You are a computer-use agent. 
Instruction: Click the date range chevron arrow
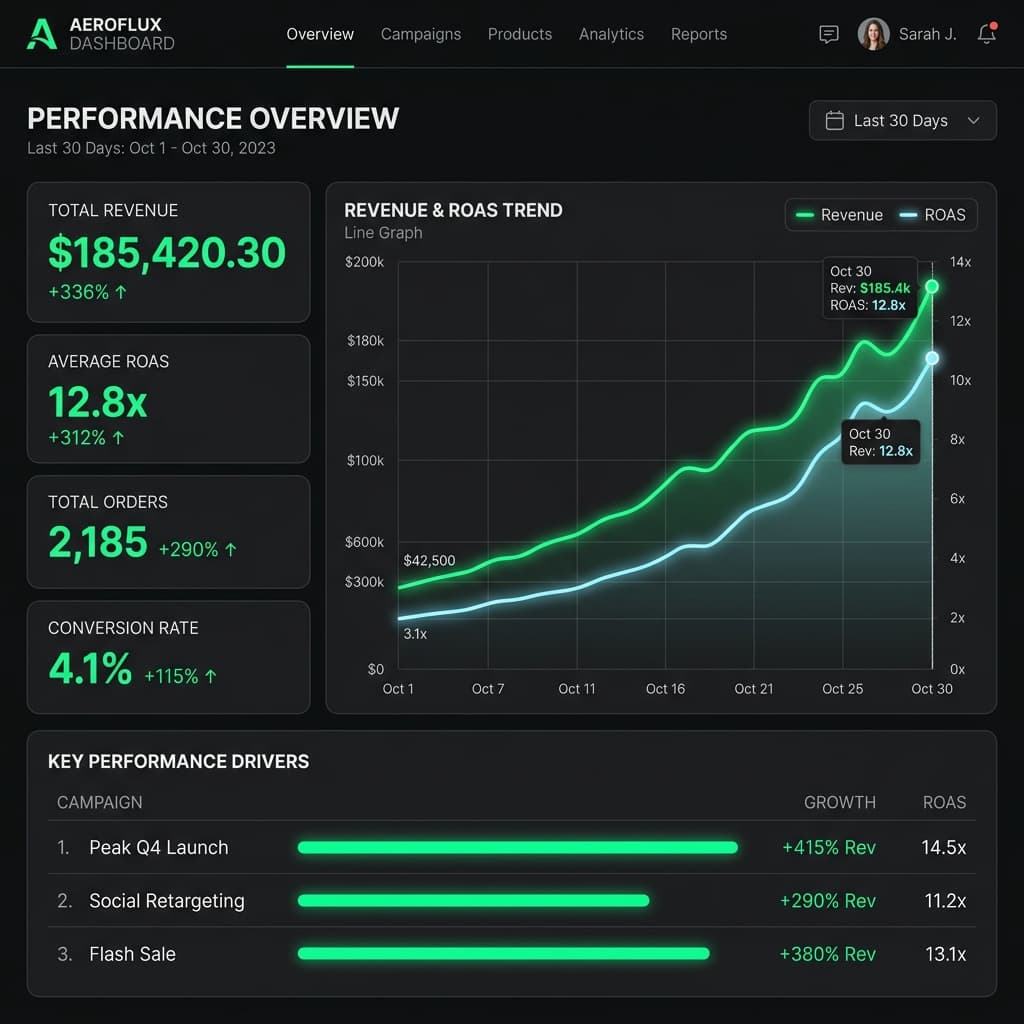[x=973, y=121]
